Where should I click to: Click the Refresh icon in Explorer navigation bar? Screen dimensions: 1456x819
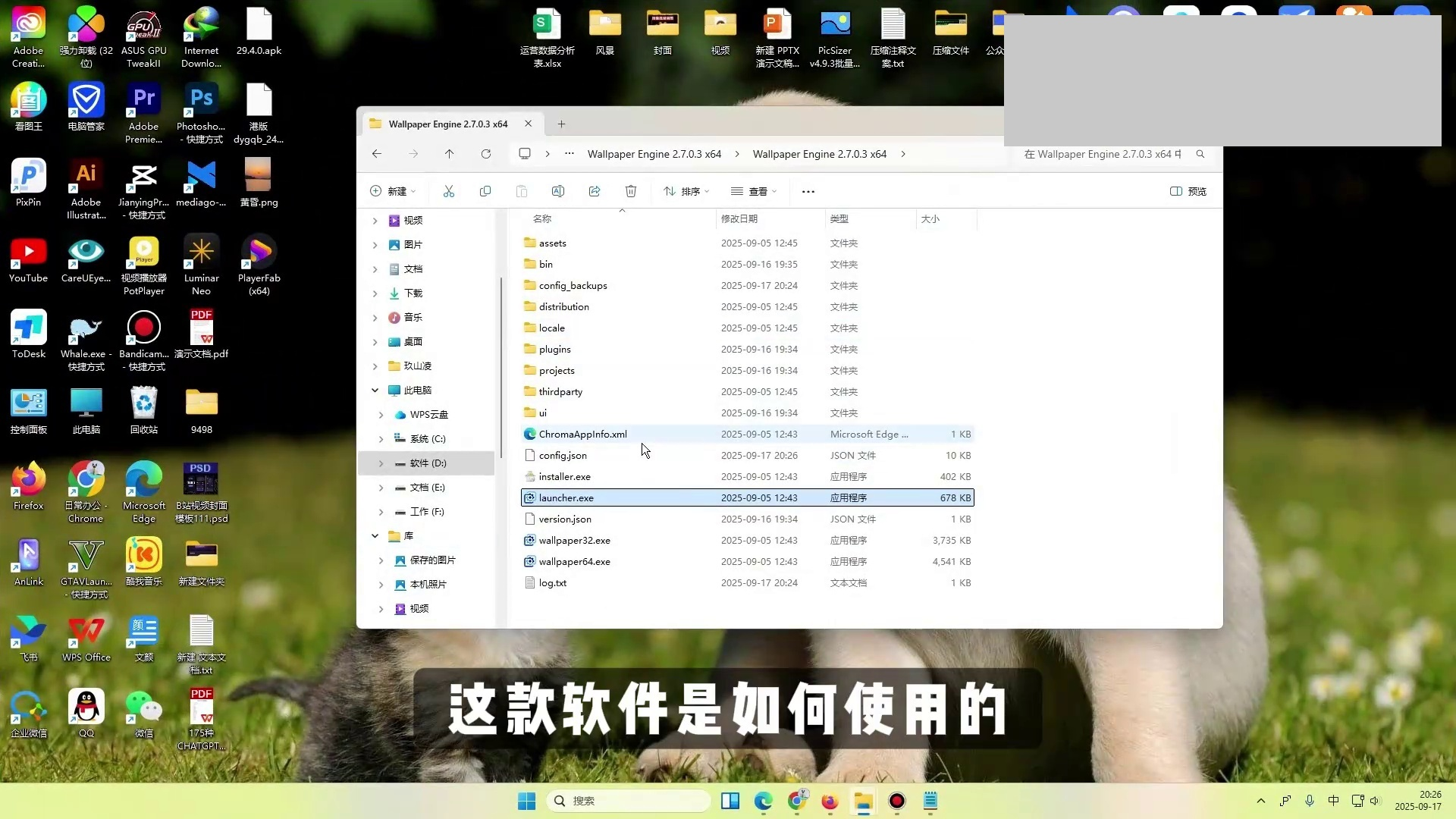[x=486, y=154]
